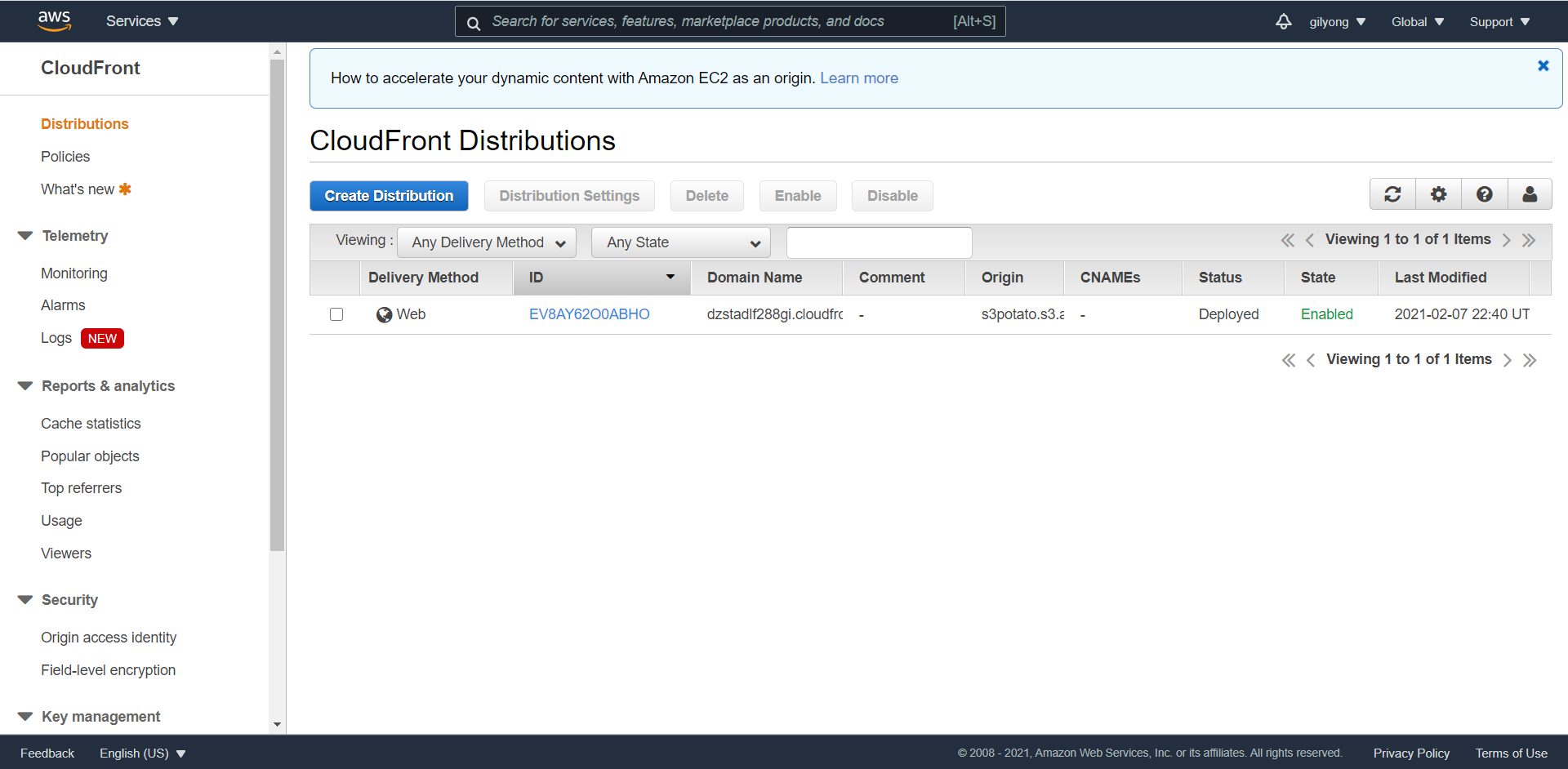The width and height of the screenshot is (1568, 769).
Task: Click the help question mark icon
Action: click(x=1485, y=194)
